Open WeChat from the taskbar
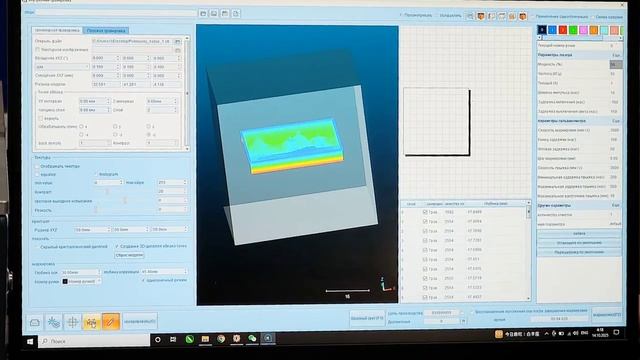This screenshot has width=640, height=360. pos(252,338)
